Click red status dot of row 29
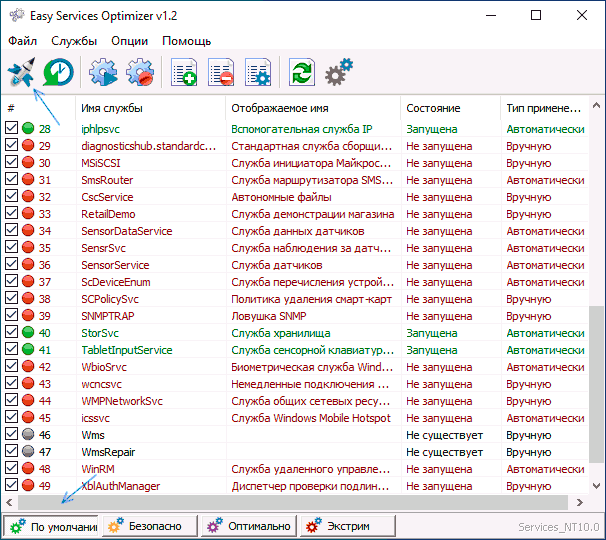 [x=28, y=145]
